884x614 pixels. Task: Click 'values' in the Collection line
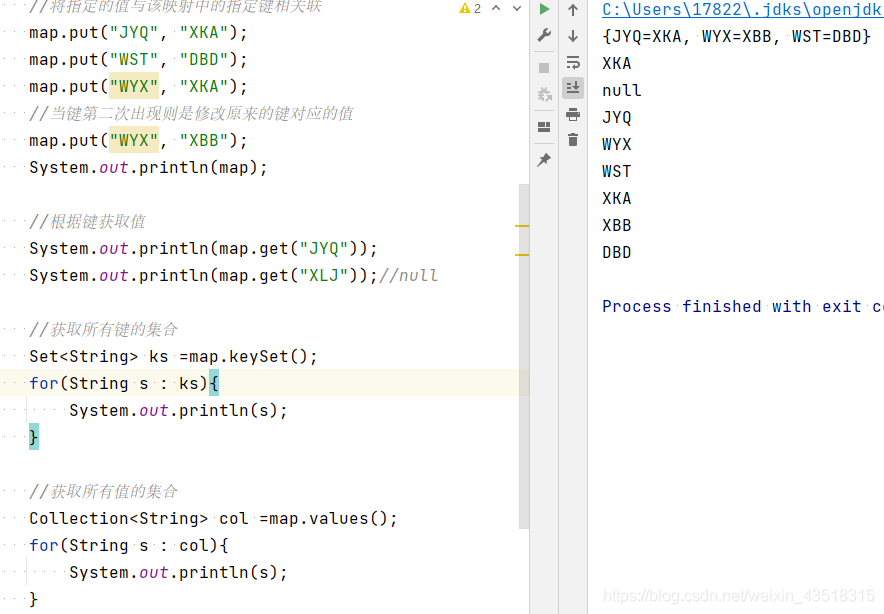pyautogui.click(x=338, y=519)
